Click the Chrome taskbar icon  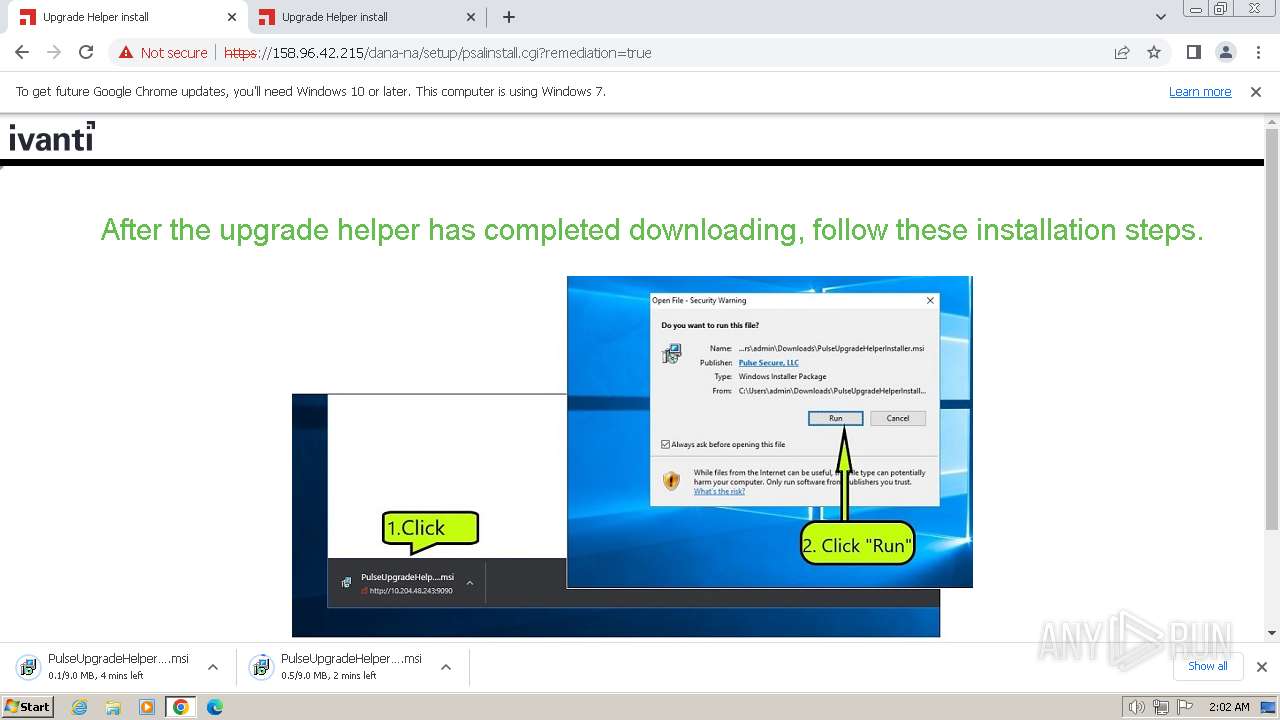click(181, 707)
